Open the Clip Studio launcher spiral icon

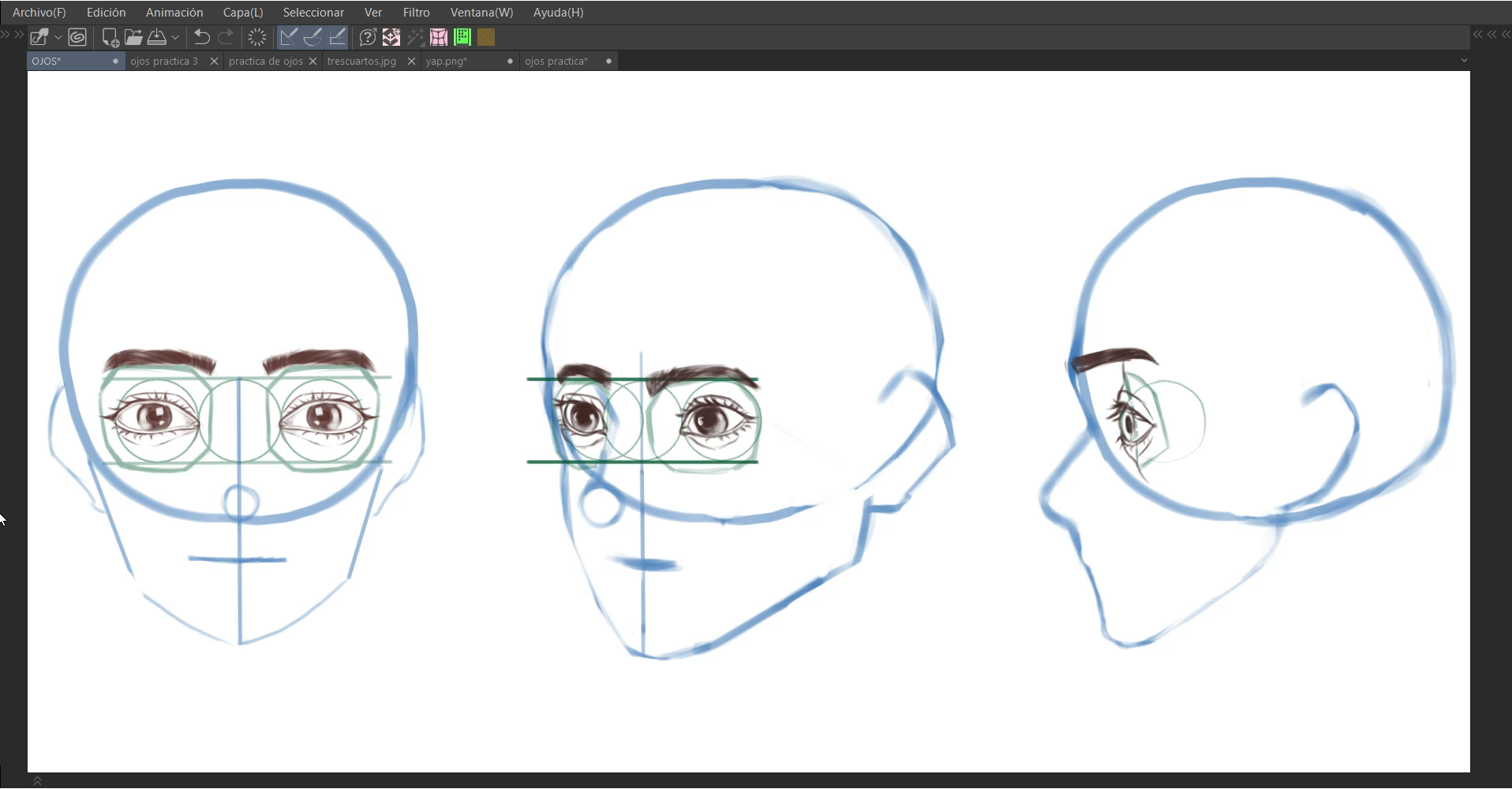(x=77, y=37)
